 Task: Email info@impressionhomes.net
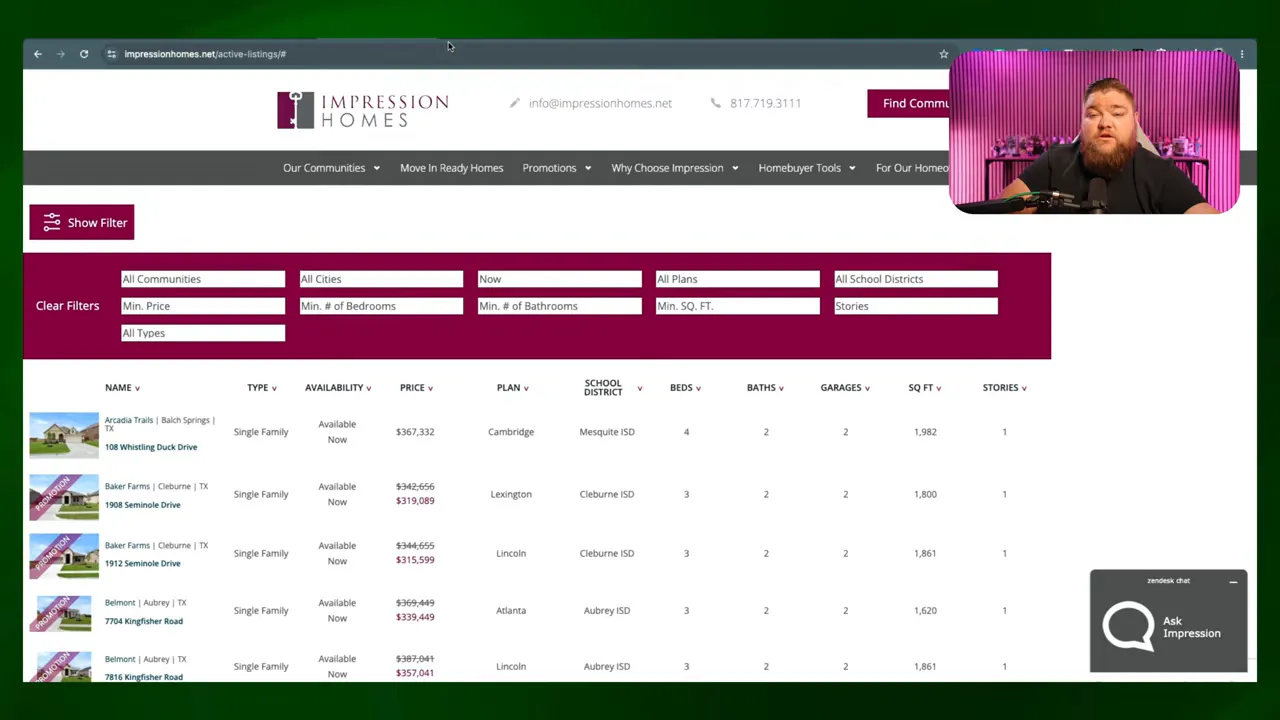click(600, 103)
